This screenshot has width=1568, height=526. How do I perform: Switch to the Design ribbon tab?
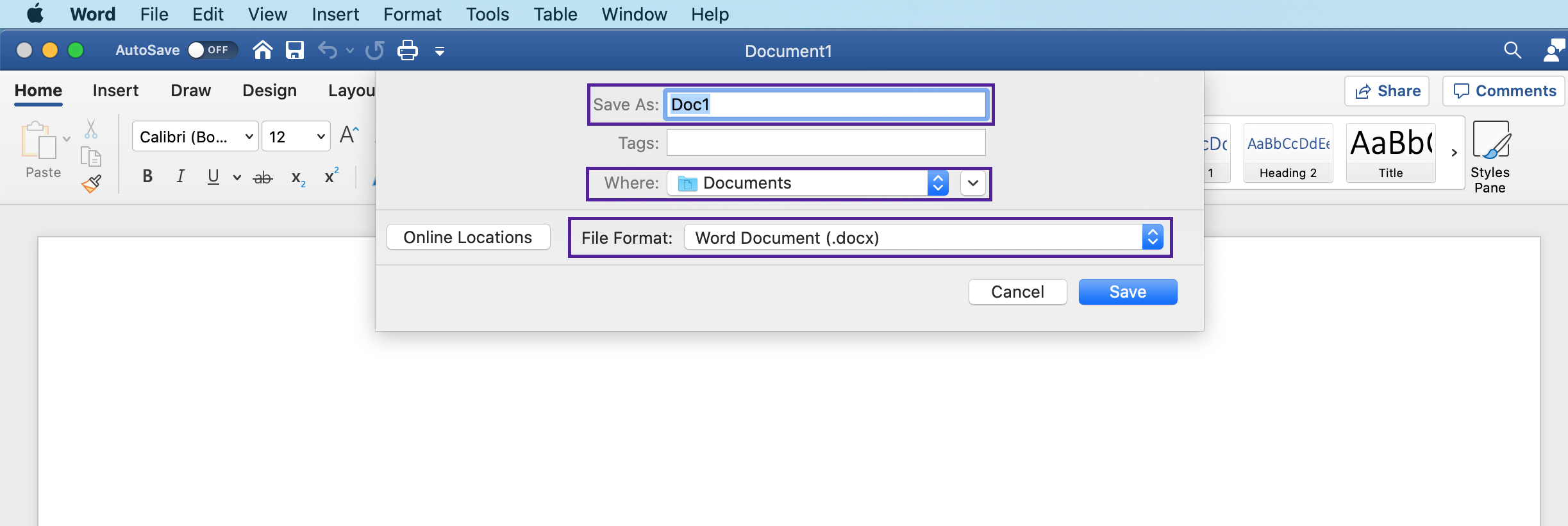pyautogui.click(x=269, y=90)
